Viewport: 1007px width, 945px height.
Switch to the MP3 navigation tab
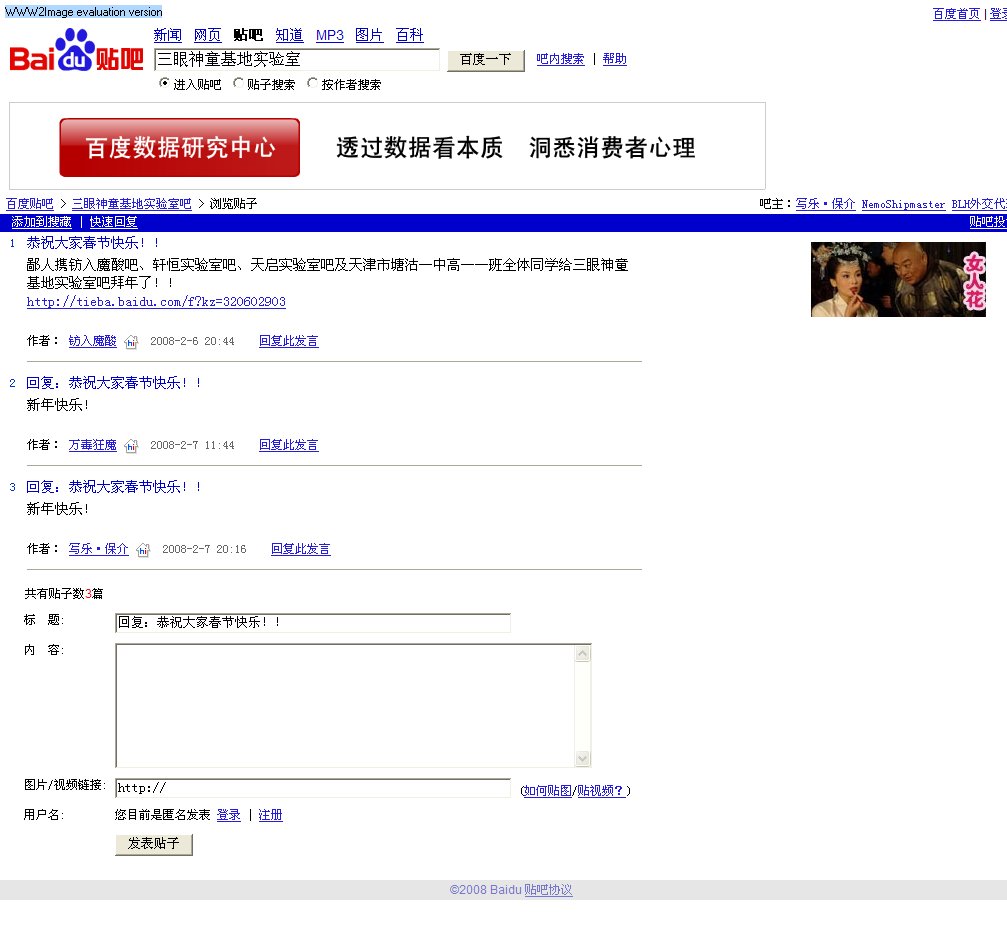click(329, 35)
